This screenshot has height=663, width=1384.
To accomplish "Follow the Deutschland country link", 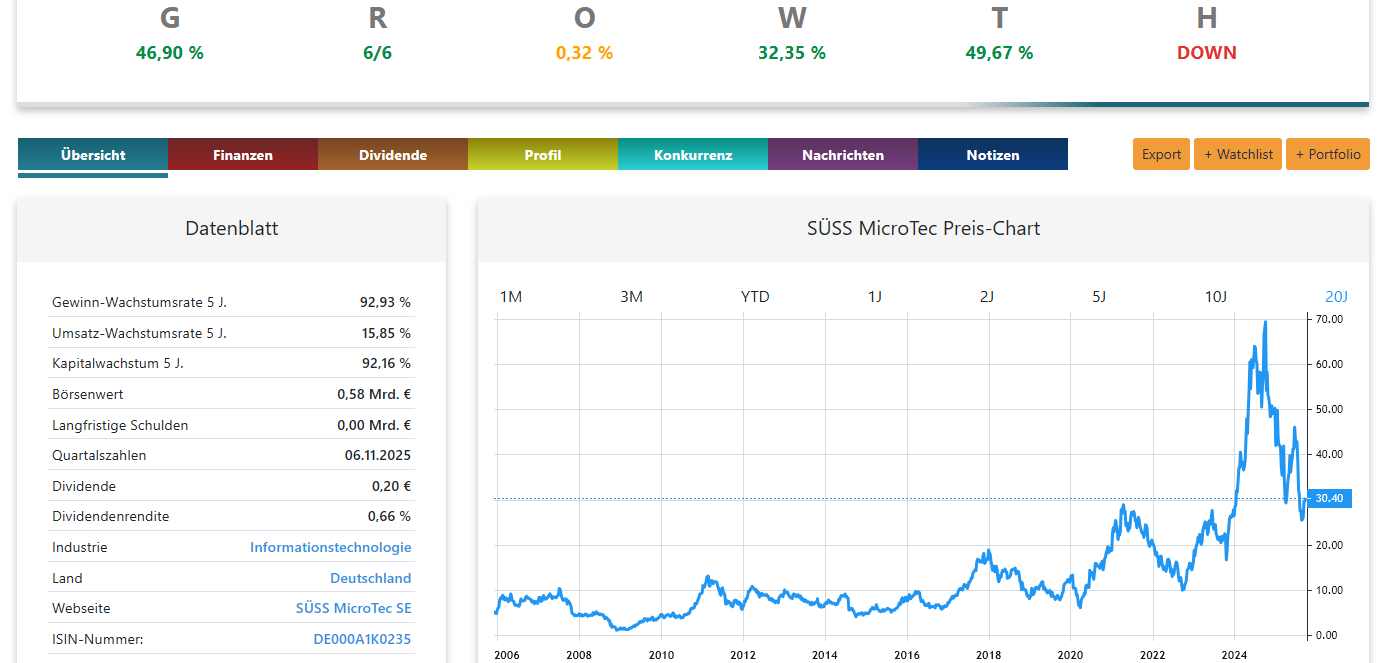I will coord(370,578).
